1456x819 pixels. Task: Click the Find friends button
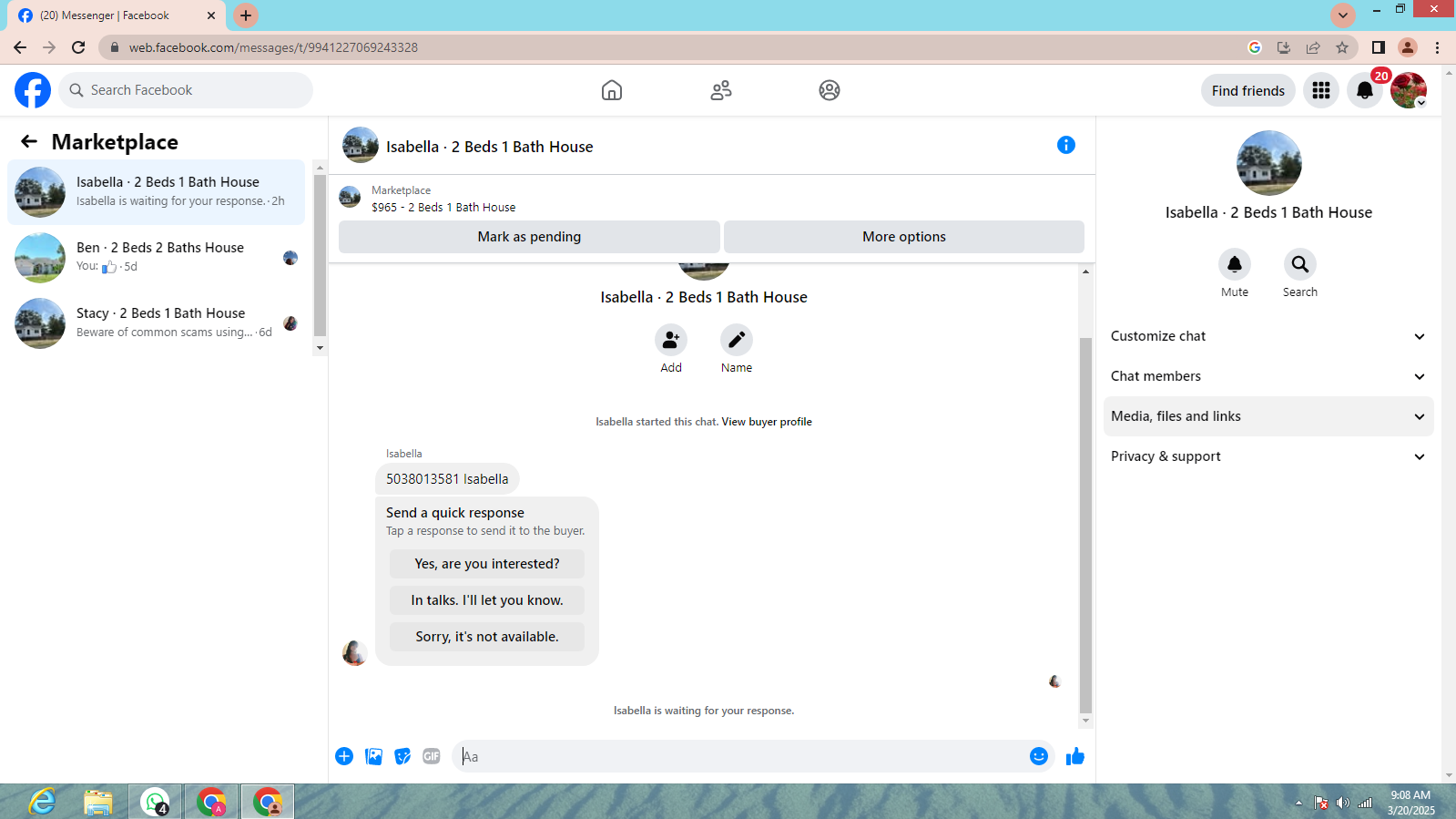point(1248,90)
